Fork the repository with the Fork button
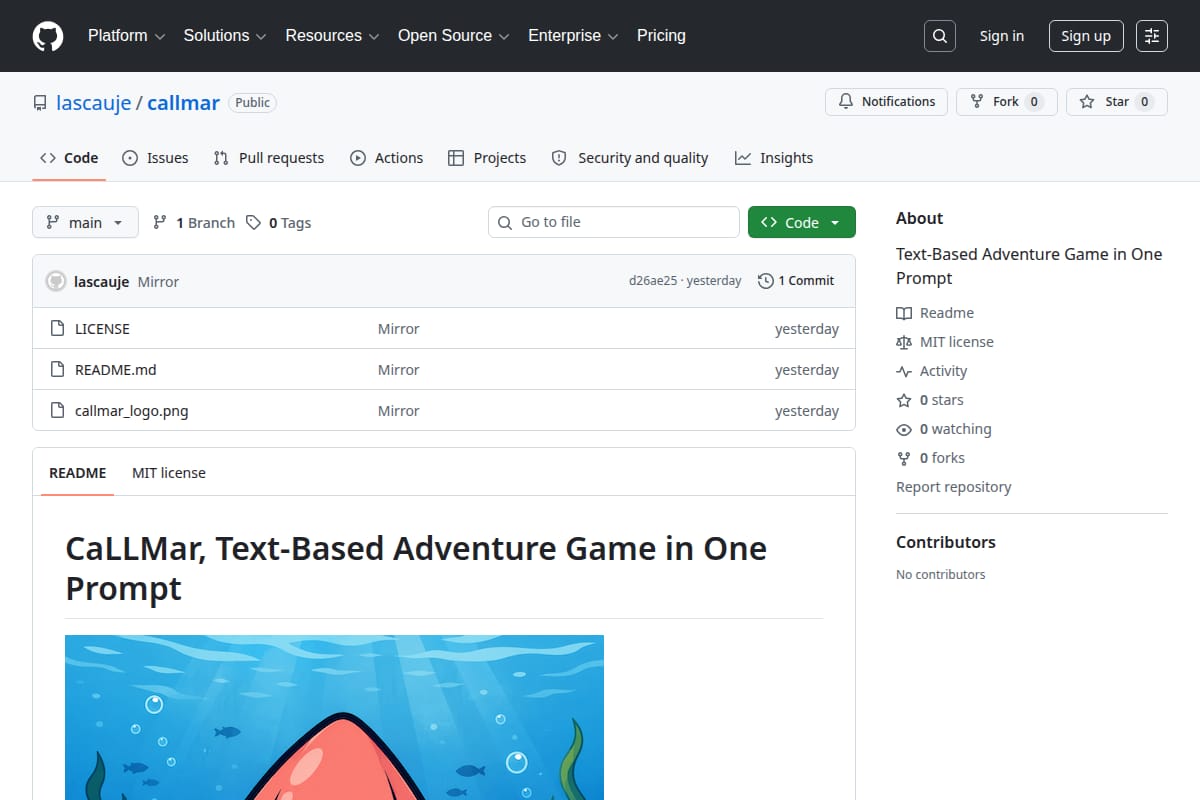Viewport: 1200px width, 800px height. coord(1006,102)
